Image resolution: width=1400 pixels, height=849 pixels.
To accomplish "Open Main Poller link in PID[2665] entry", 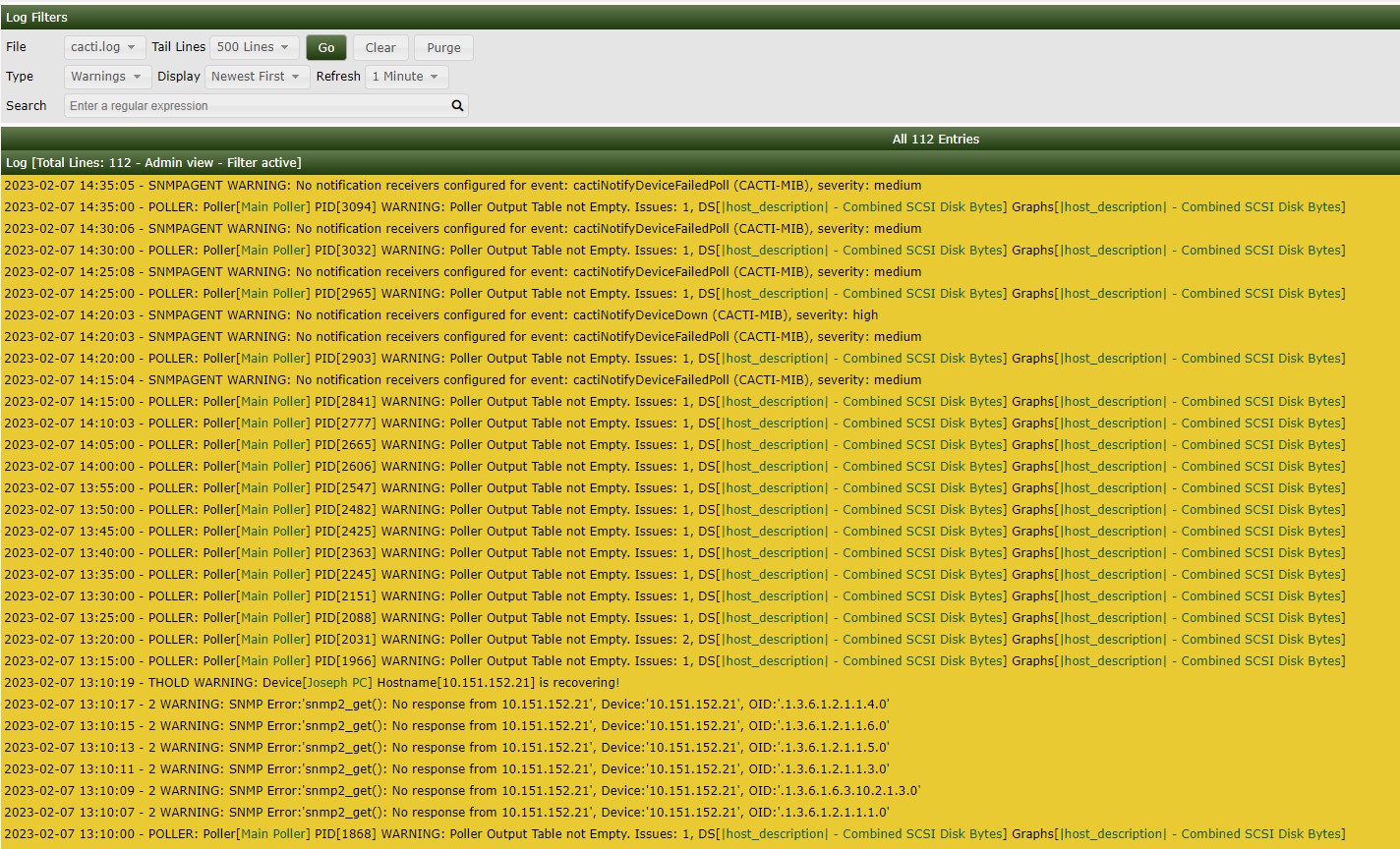I will [x=273, y=445].
